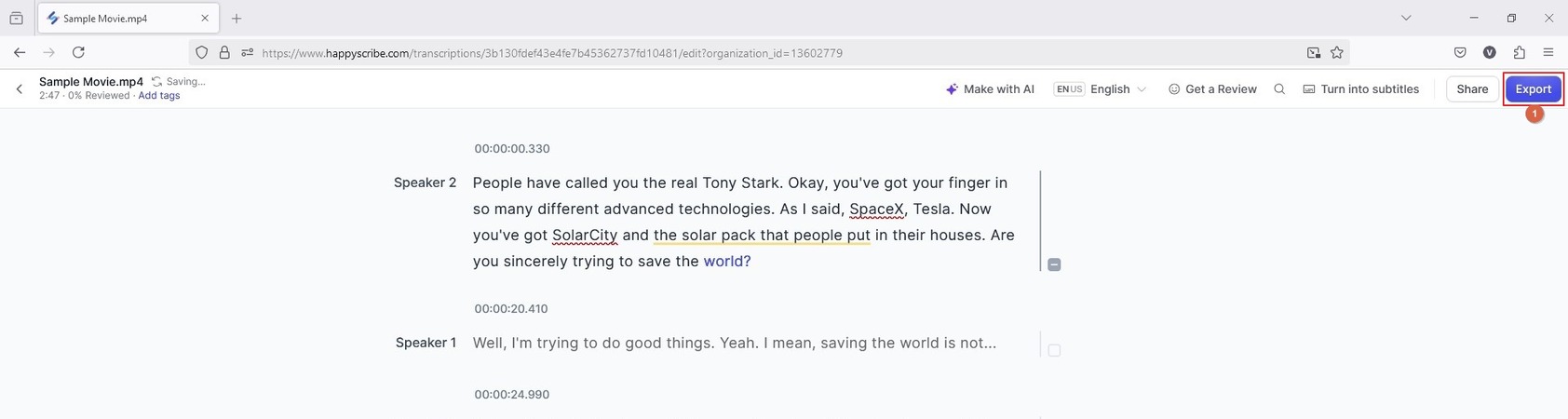
Task: Click the 00:00:20.410 timestamp
Action: tap(511, 309)
